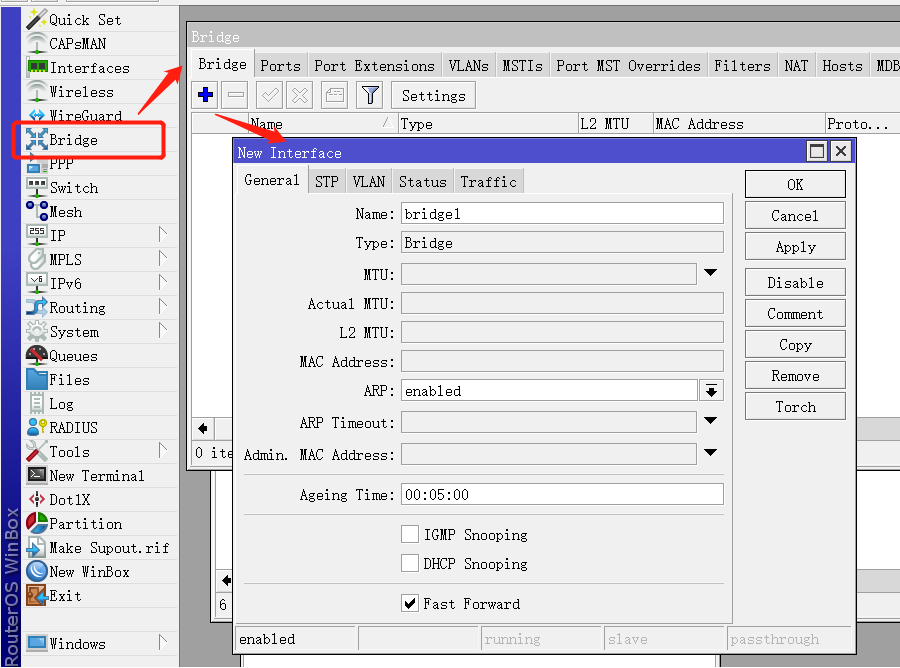Enable the DHCP Snooping checkbox
The image size is (900, 668).
(410, 563)
